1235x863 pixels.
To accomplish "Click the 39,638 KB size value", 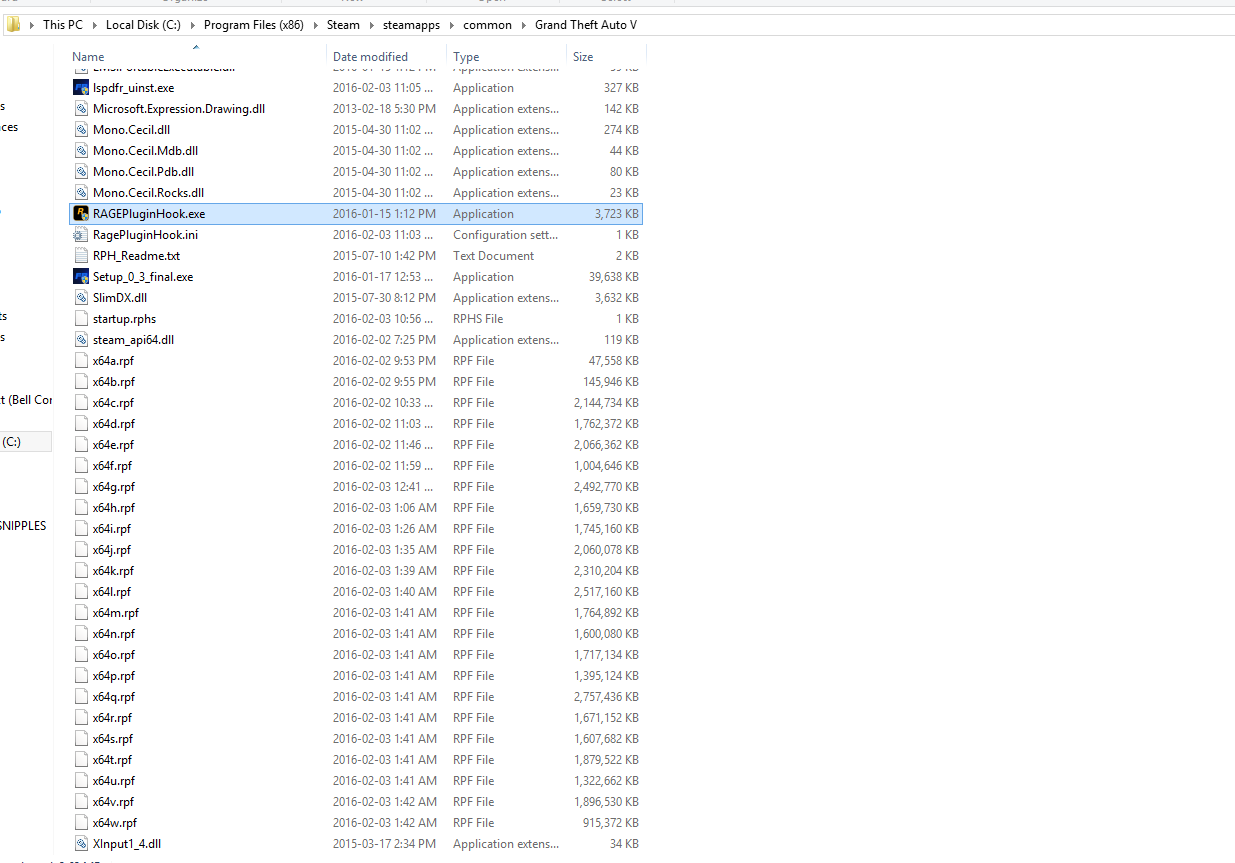I will [613, 277].
